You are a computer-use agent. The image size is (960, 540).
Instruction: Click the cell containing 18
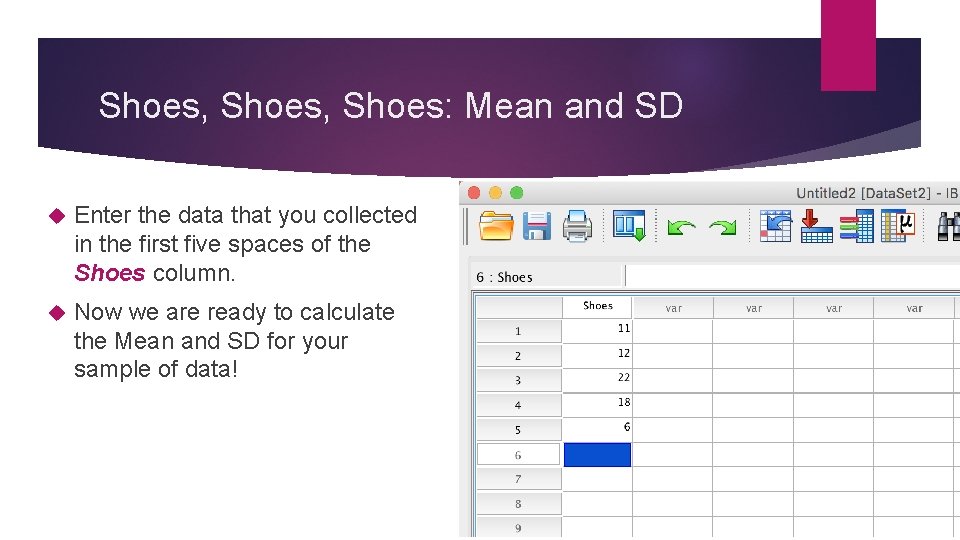click(598, 404)
